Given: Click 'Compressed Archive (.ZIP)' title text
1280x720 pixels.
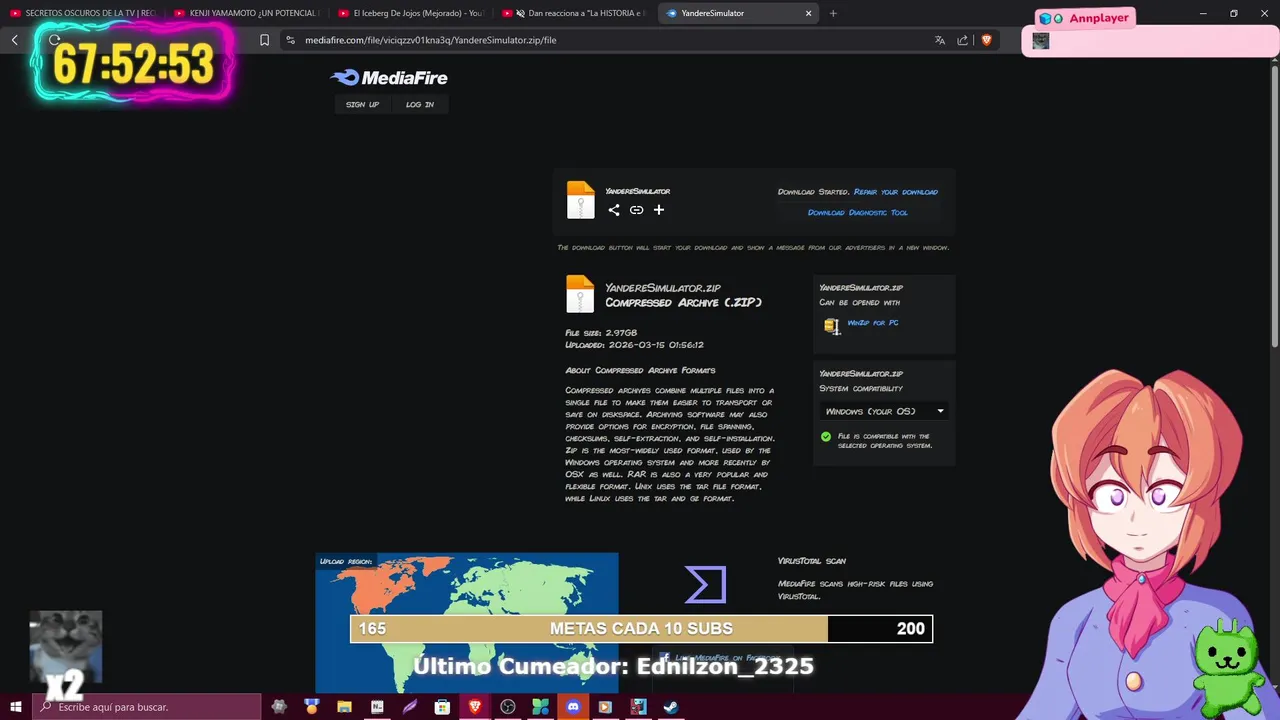Looking at the screenshot, I should (x=683, y=302).
